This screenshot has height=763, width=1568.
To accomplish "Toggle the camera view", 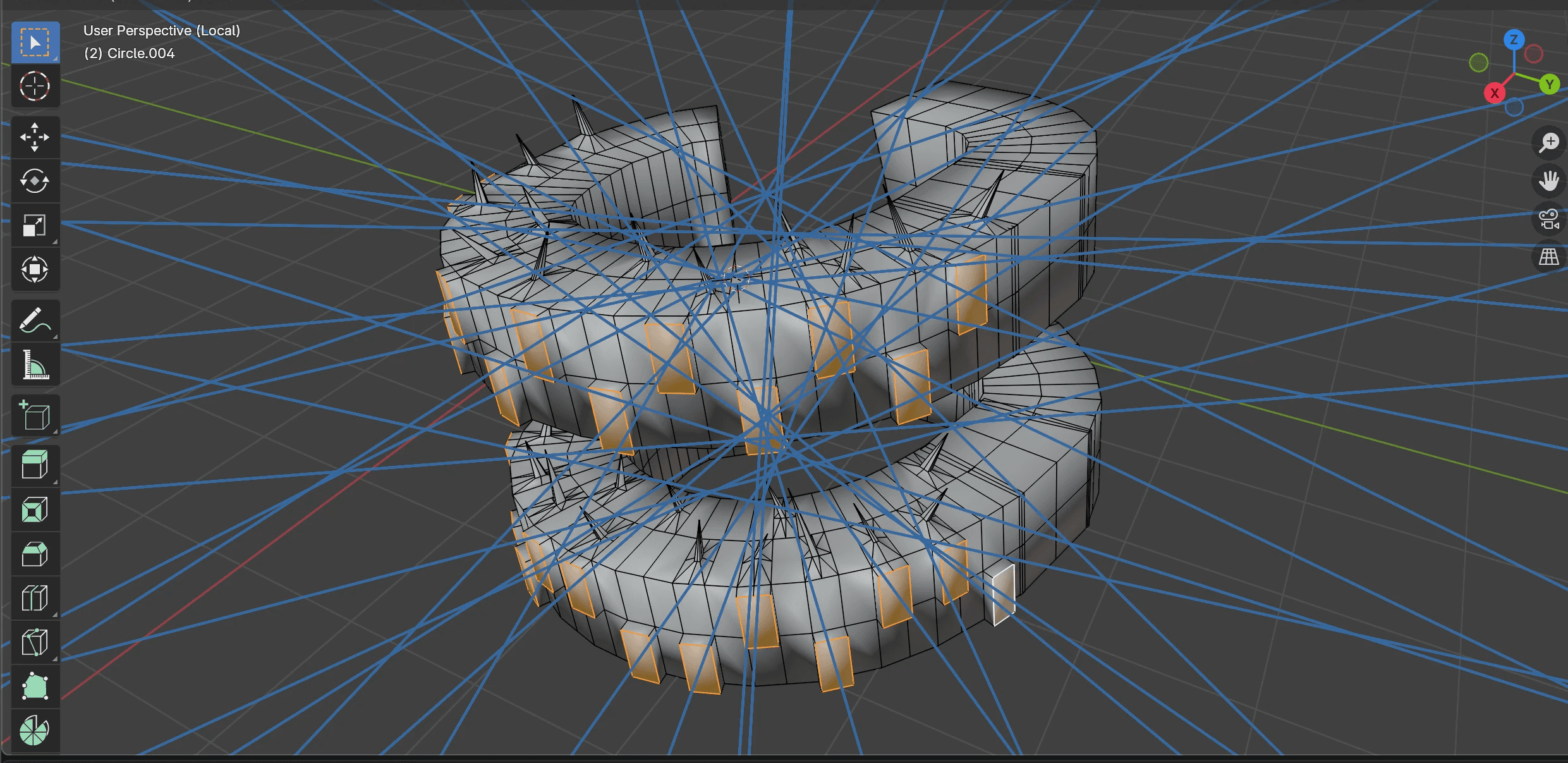I will (1548, 219).
